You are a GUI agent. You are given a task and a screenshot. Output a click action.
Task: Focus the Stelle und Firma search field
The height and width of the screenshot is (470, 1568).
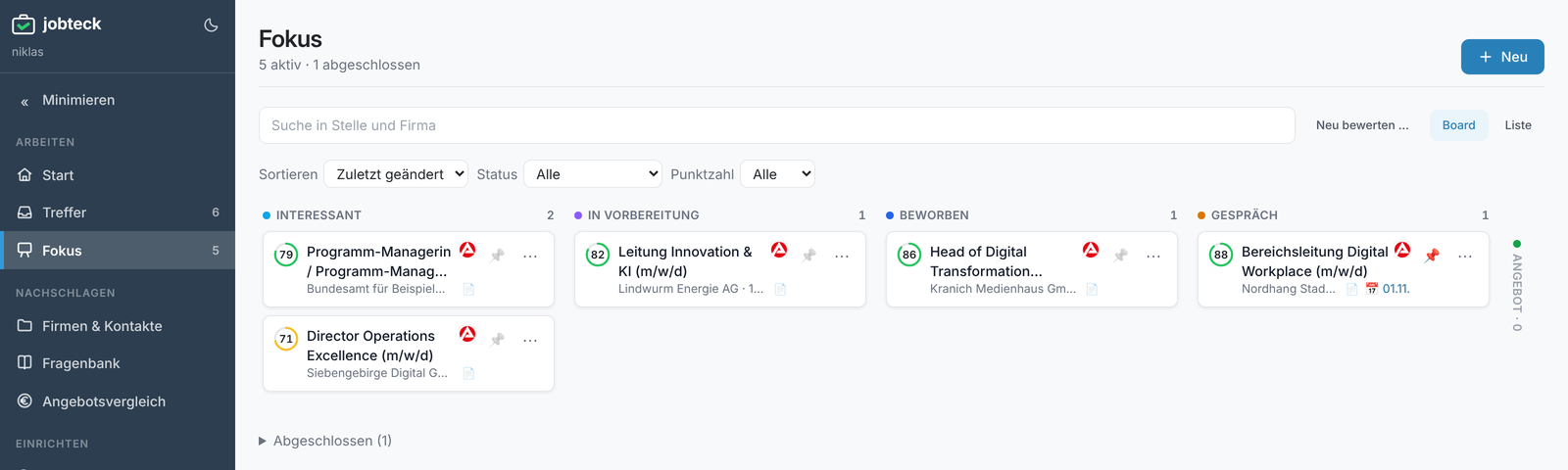(x=777, y=125)
